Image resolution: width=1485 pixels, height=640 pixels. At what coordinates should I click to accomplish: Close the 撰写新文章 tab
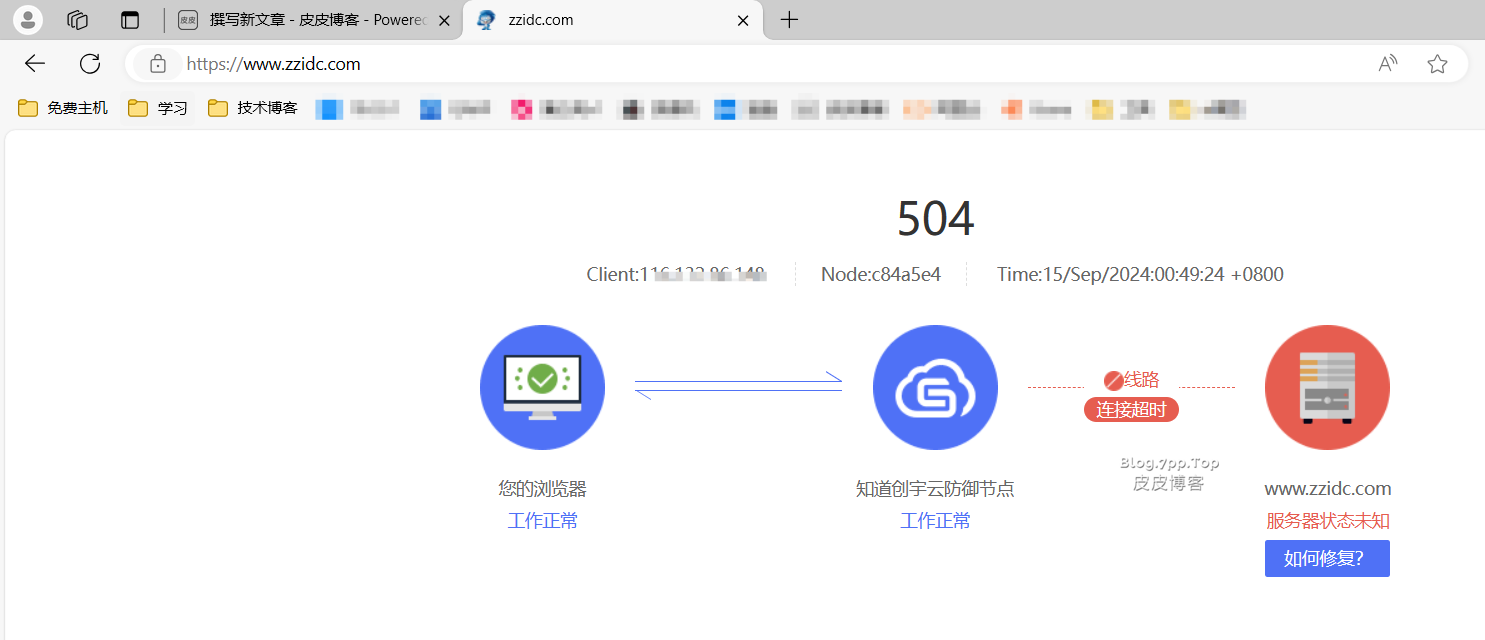point(444,20)
